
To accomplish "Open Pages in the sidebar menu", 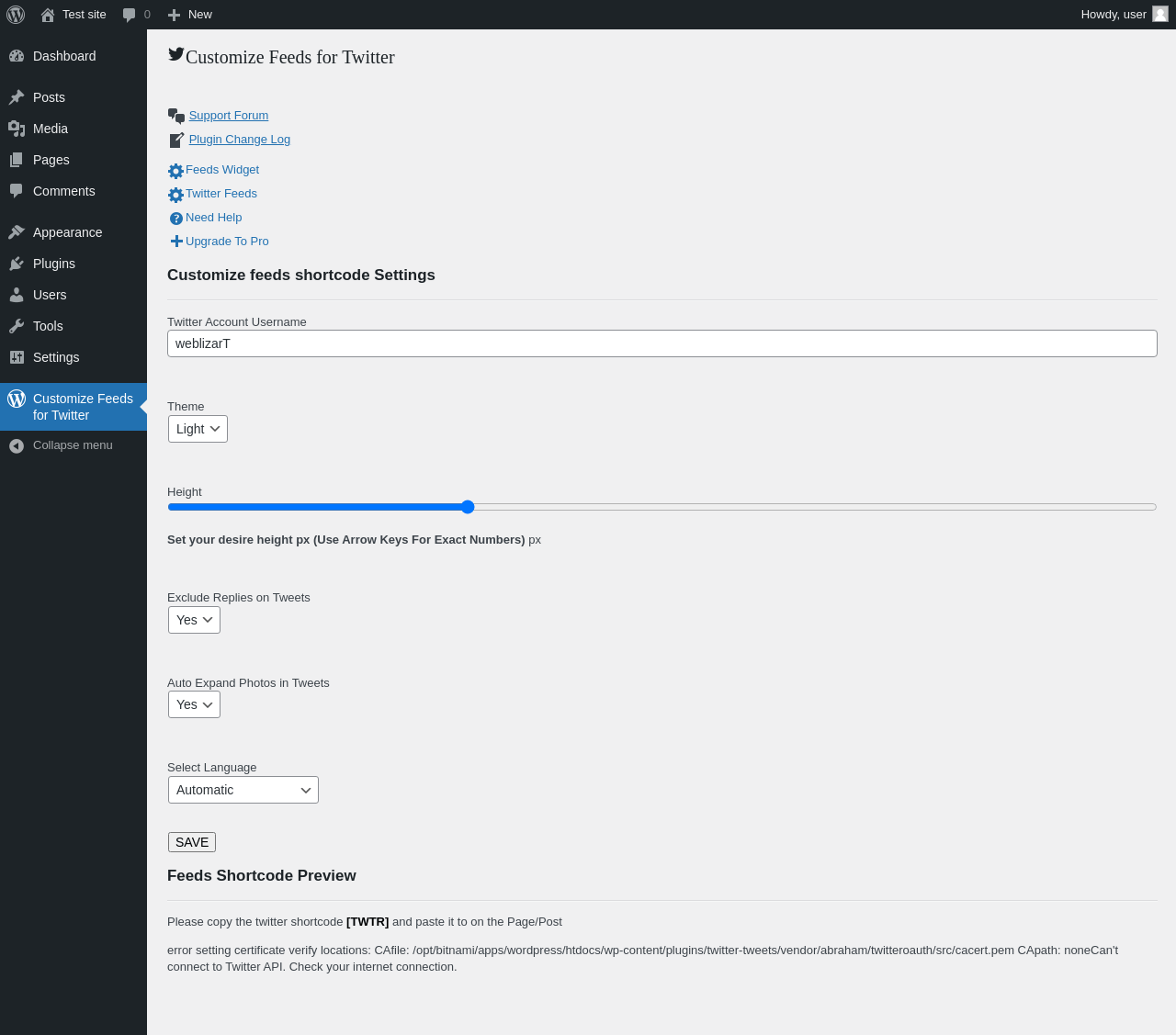I will pyautogui.click(x=73, y=160).
